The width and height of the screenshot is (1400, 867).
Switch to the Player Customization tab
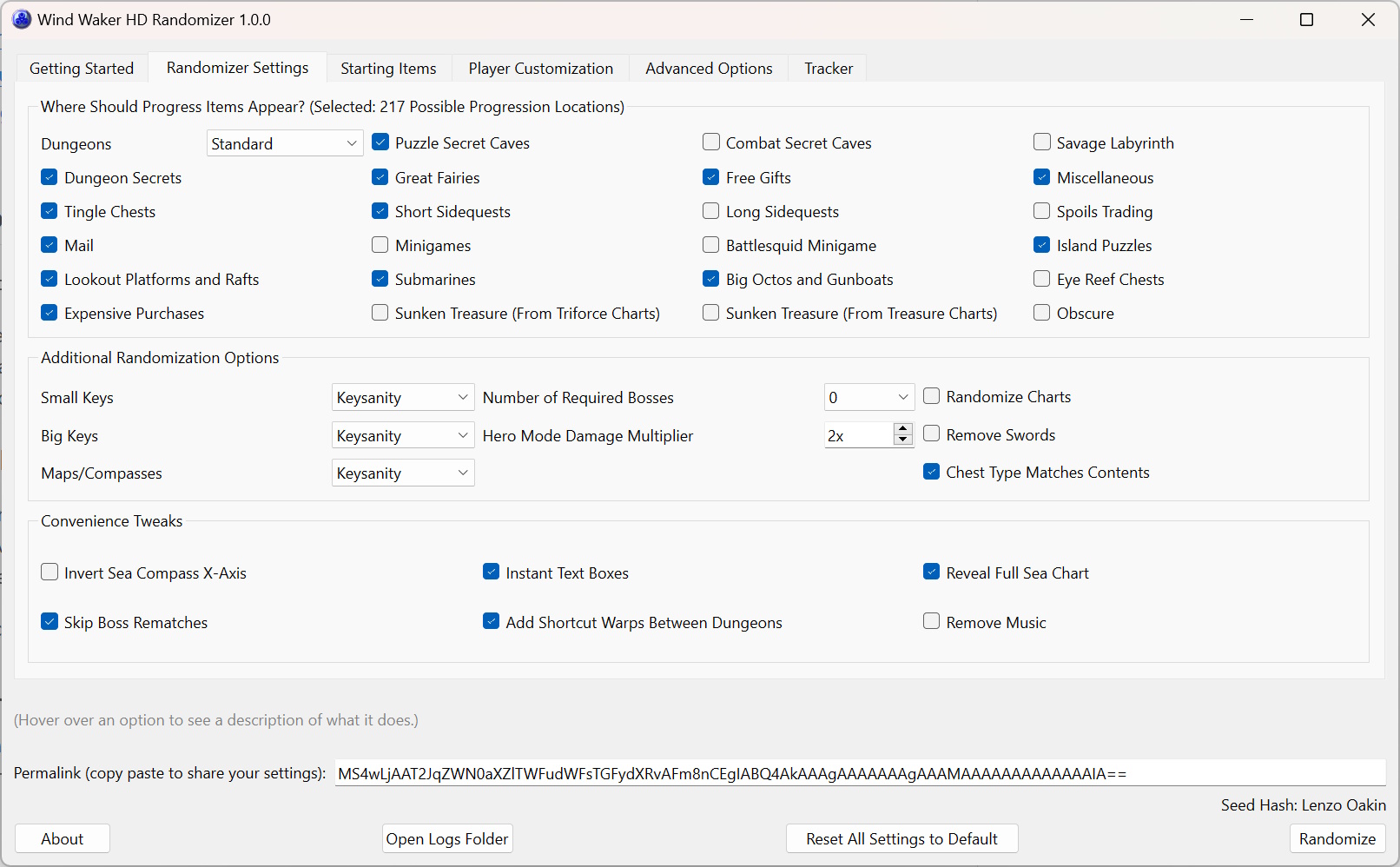coord(540,69)
